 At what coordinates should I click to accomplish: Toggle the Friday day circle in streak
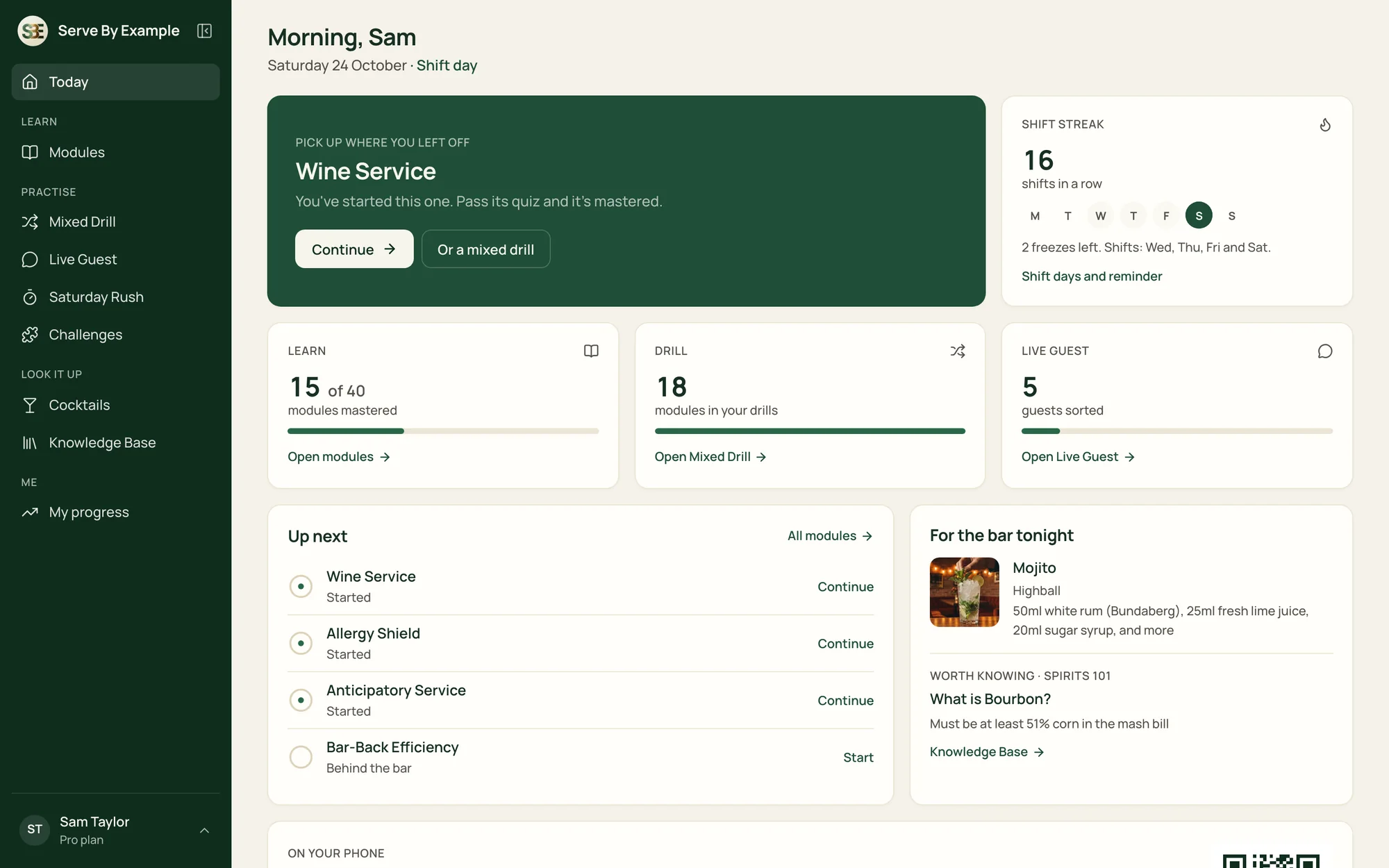pos(1166,215)
